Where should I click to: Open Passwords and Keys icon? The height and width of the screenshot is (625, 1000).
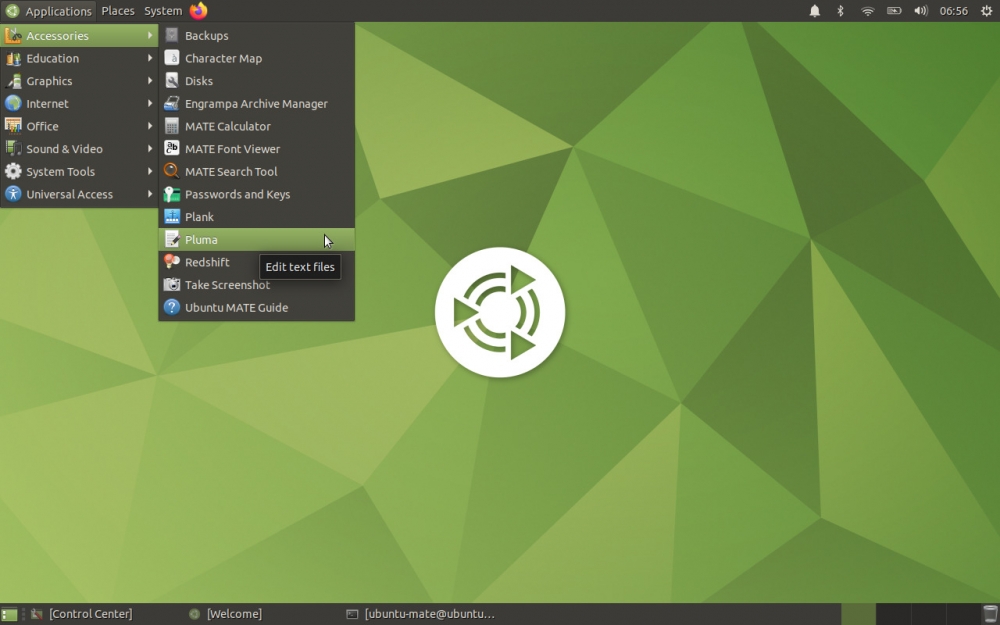[172, 194]
